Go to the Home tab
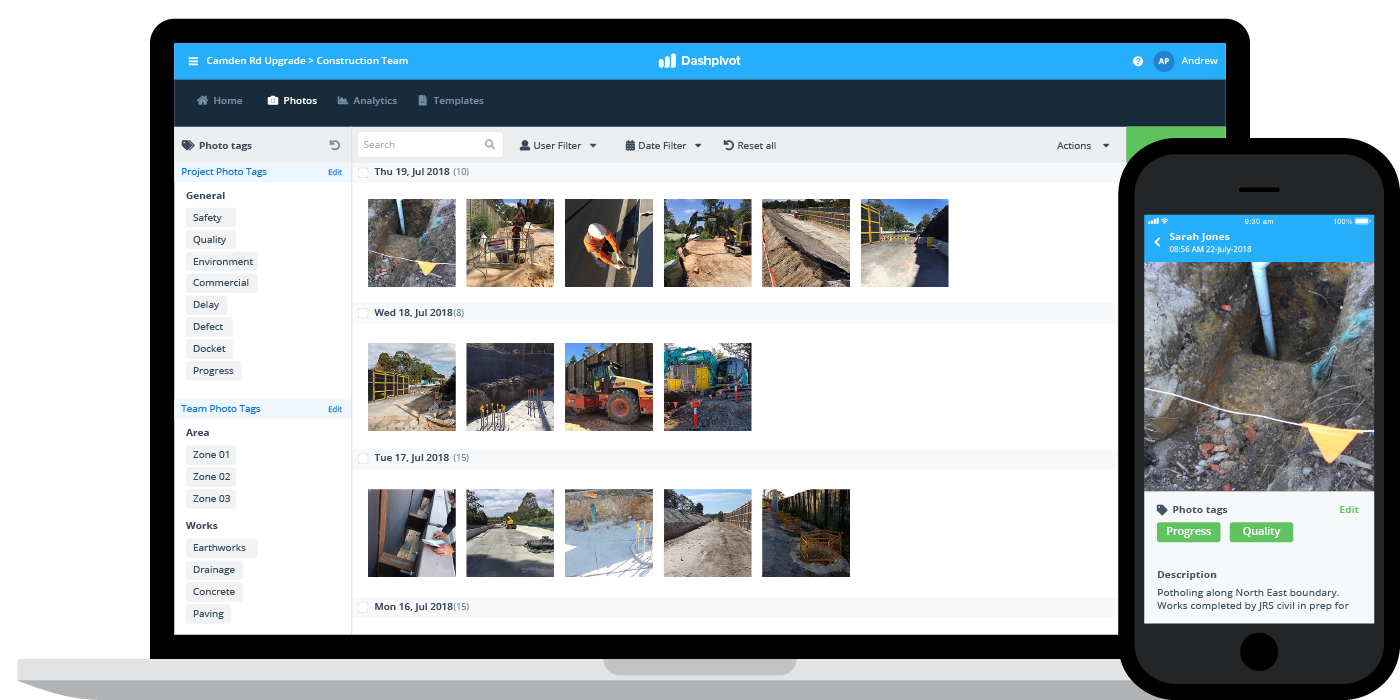1400x700 pixels. coord(219,101)
